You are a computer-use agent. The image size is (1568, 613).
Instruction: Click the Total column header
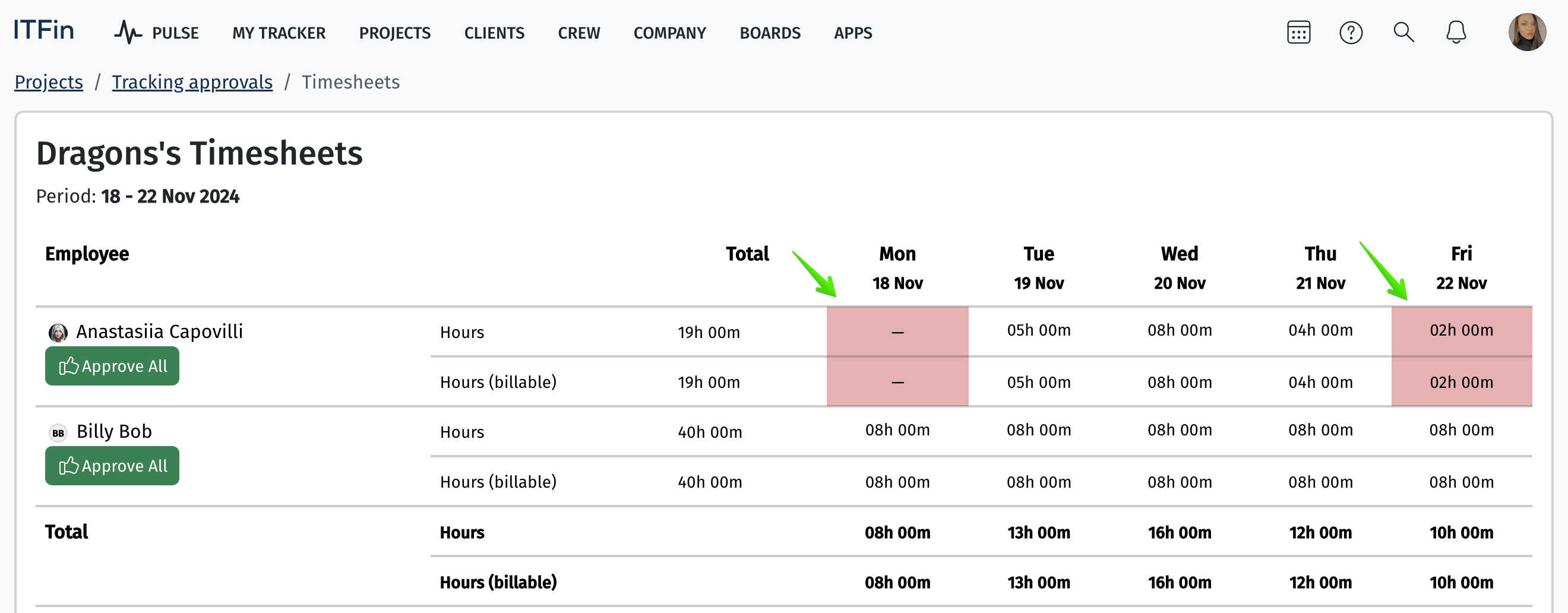(747, 254)
